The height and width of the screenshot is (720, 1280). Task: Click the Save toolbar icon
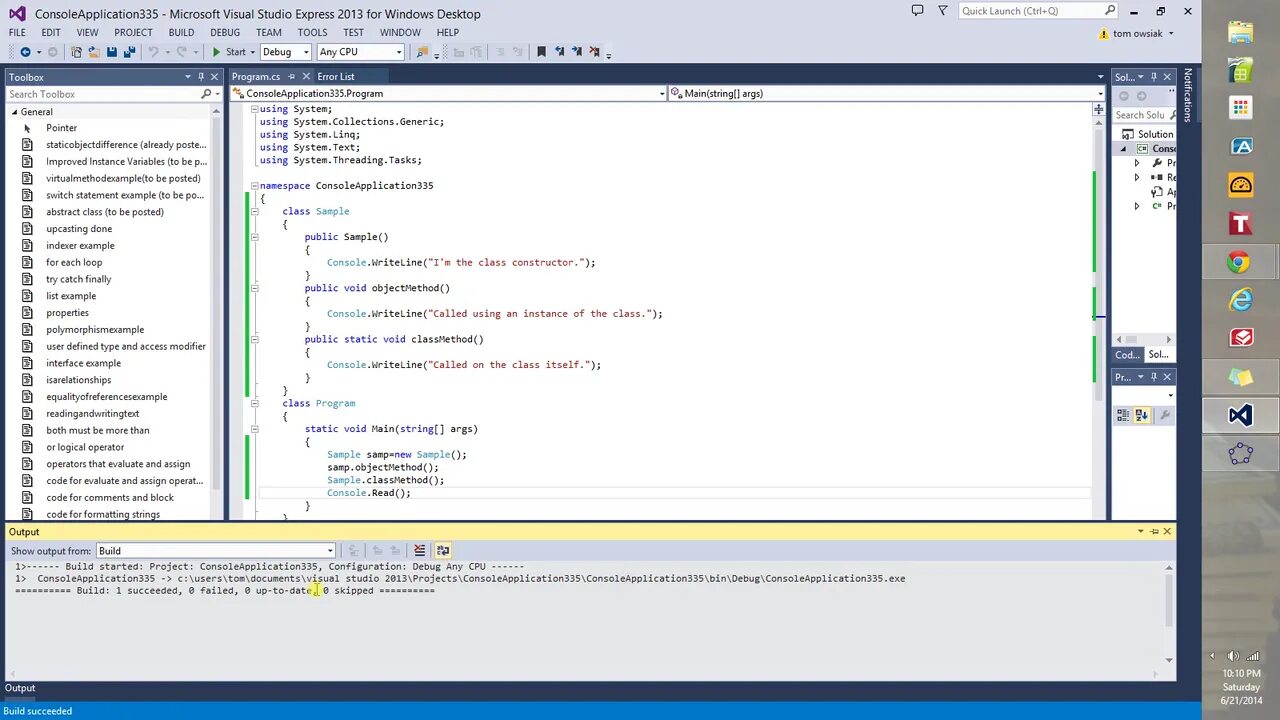[111, 52]
